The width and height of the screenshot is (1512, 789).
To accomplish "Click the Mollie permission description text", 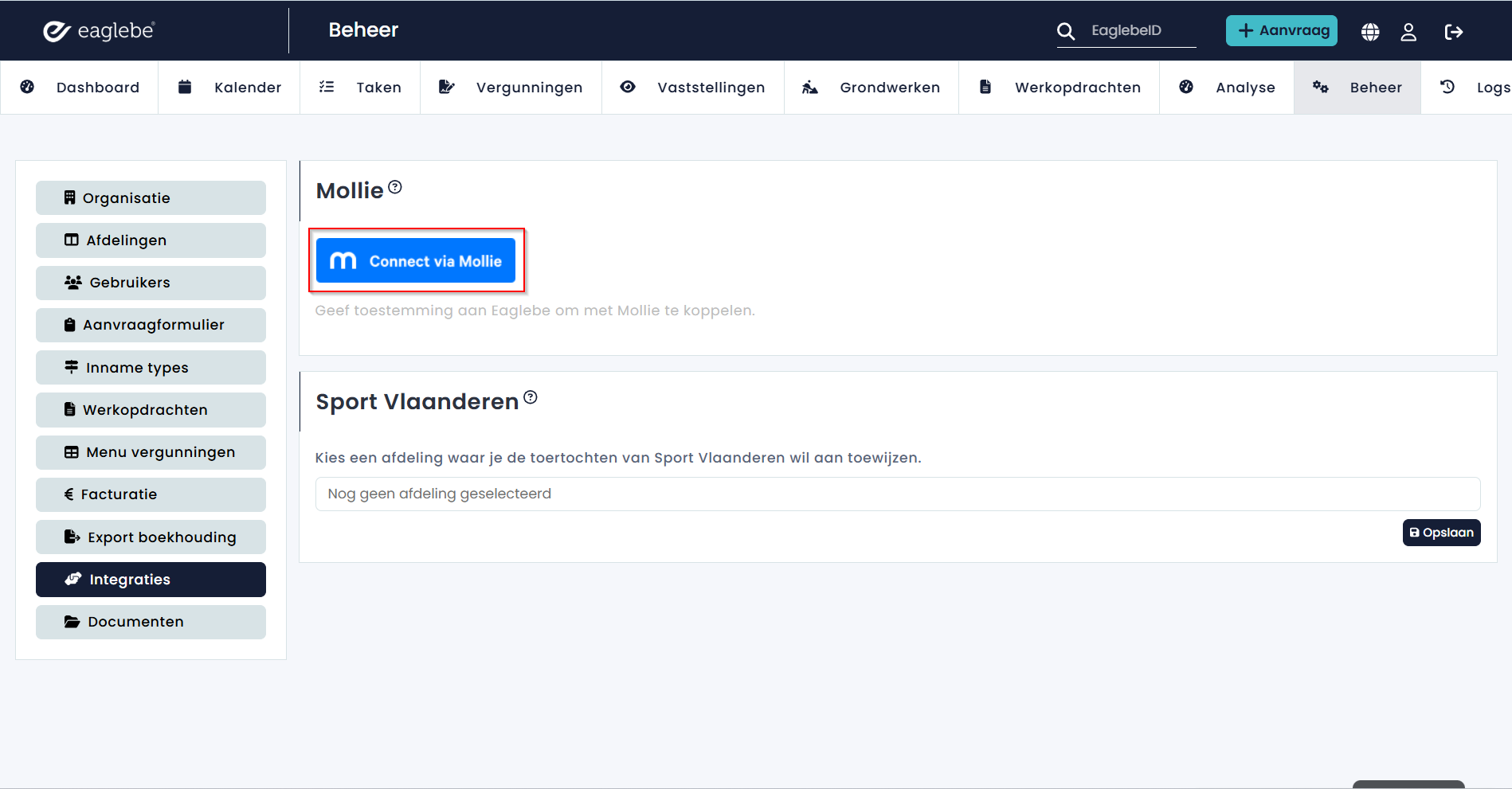I will click(535, 311).
